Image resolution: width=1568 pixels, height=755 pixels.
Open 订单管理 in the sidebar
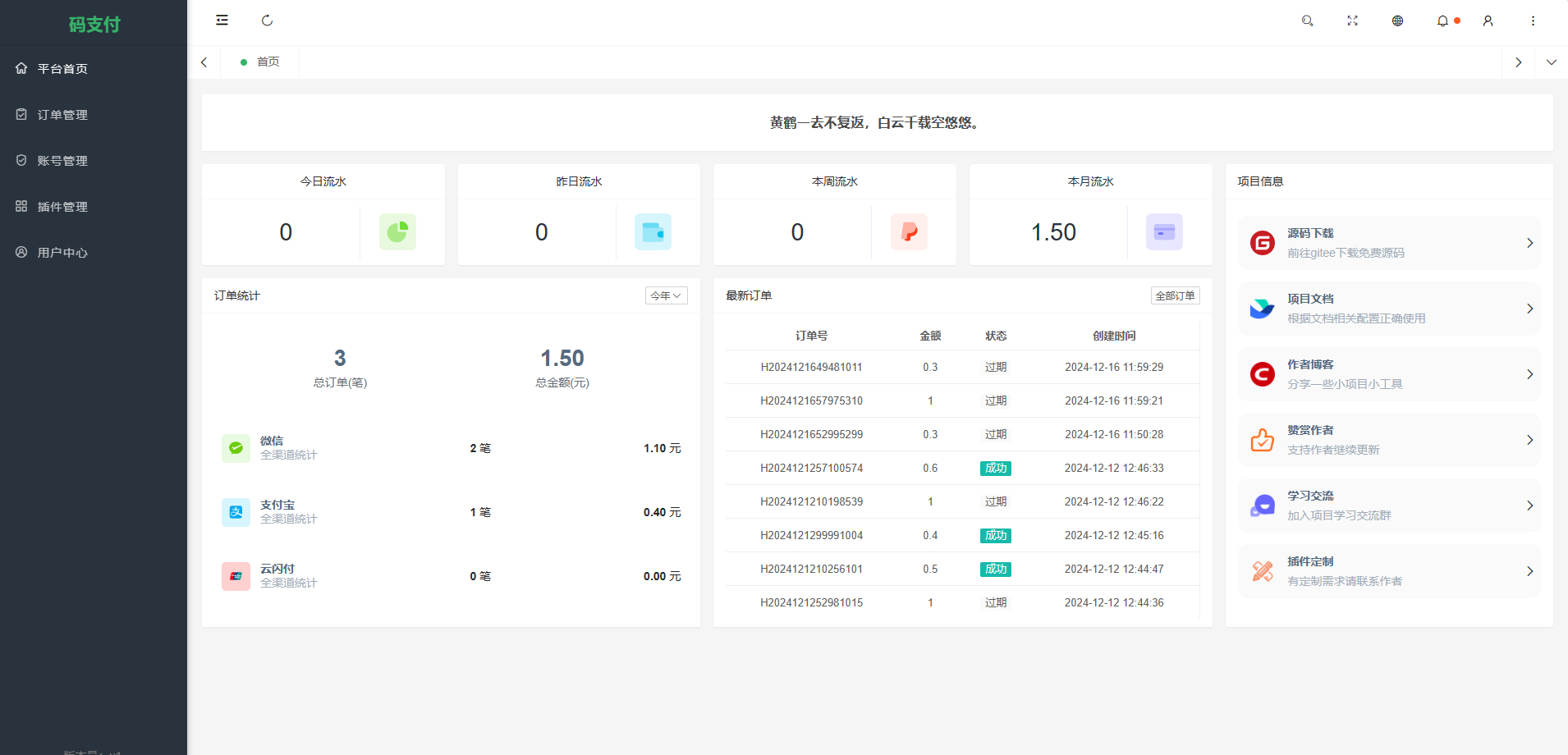pos(62,115)
